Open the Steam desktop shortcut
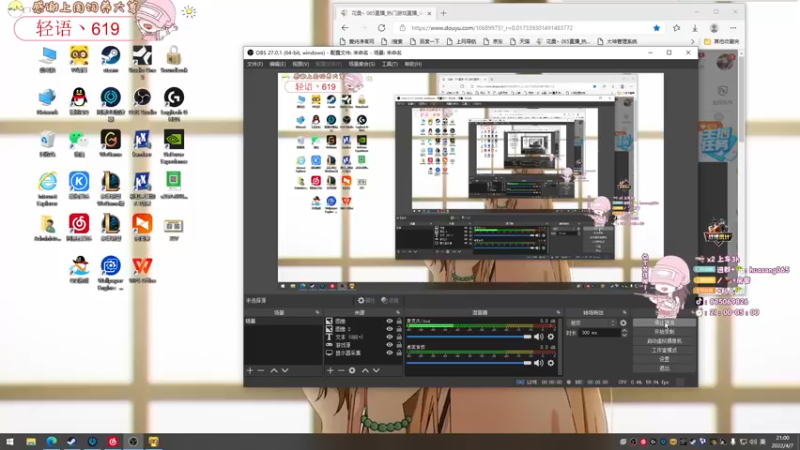This screenshot has height=450, width=800. pyautogui.click(x=110, y=59)
